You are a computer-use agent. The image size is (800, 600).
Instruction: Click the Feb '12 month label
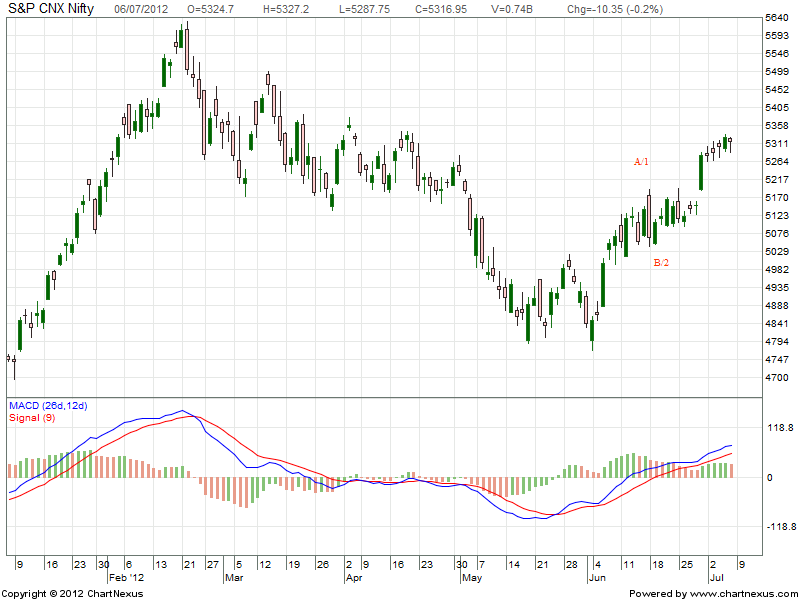coord(126,578)
